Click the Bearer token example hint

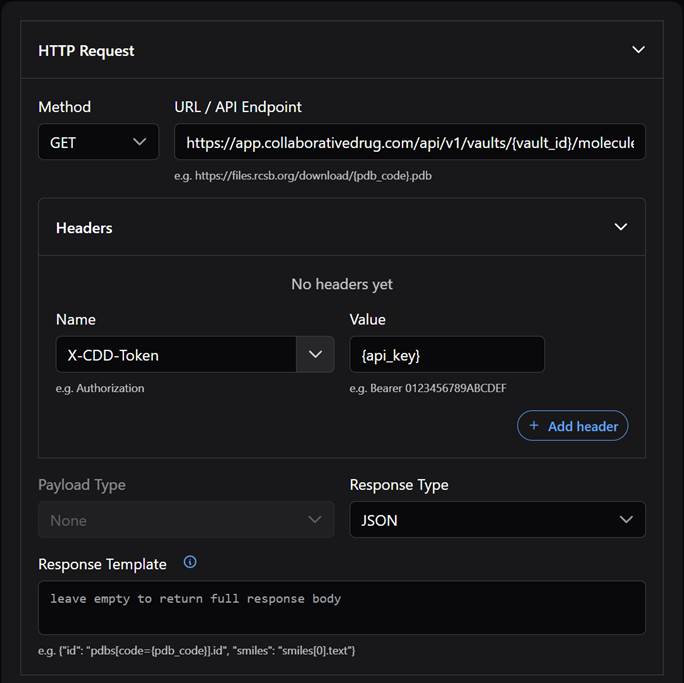pyautogui.click(x=433, y=388)
